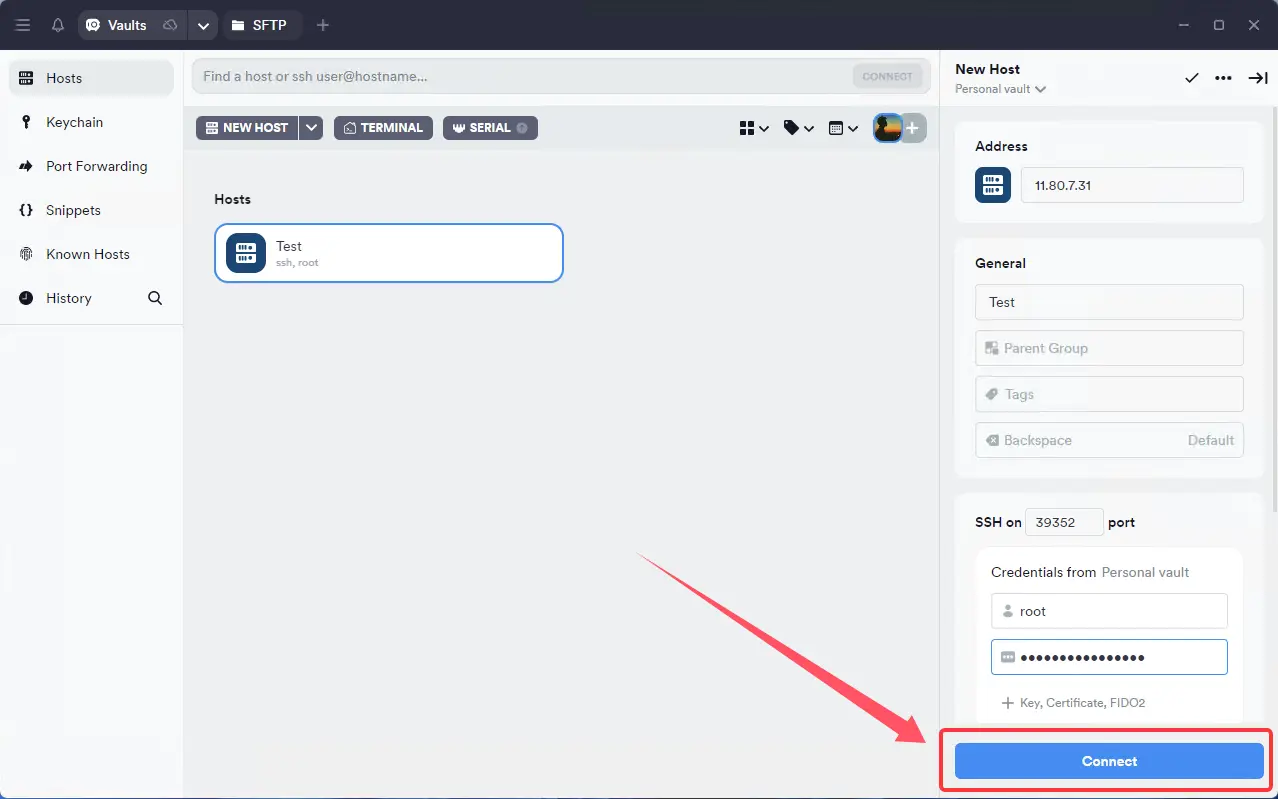Click the server icon beside address field
This screenshot has height=799, width=1278.
[992, 185]
